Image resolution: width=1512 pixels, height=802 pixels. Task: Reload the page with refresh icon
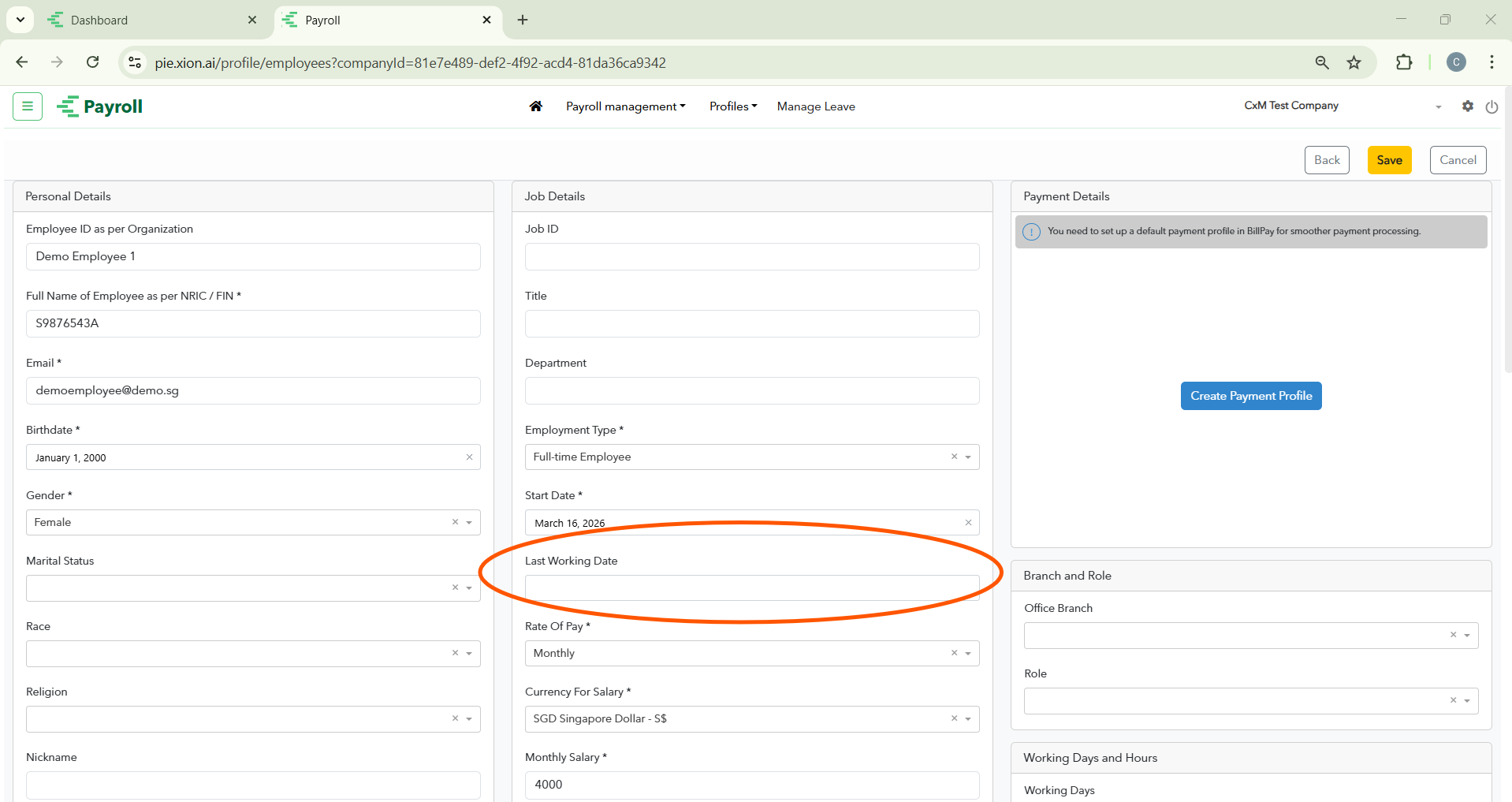93,62
